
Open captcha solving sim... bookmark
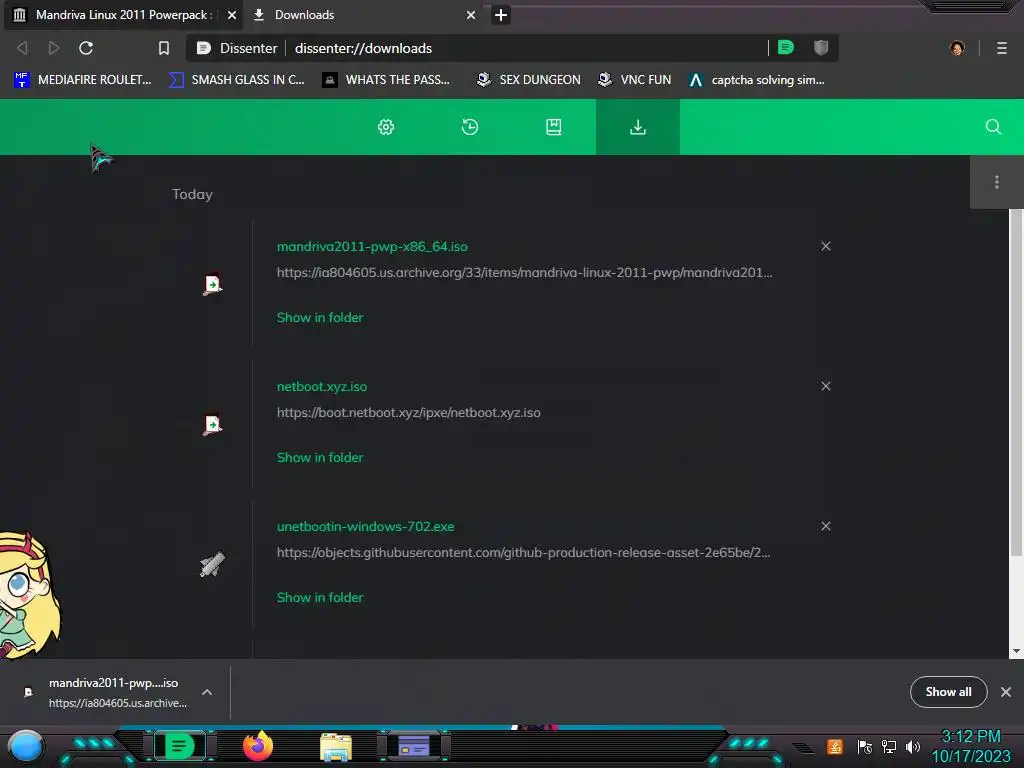pyautogui.click(x=758, y=80)
